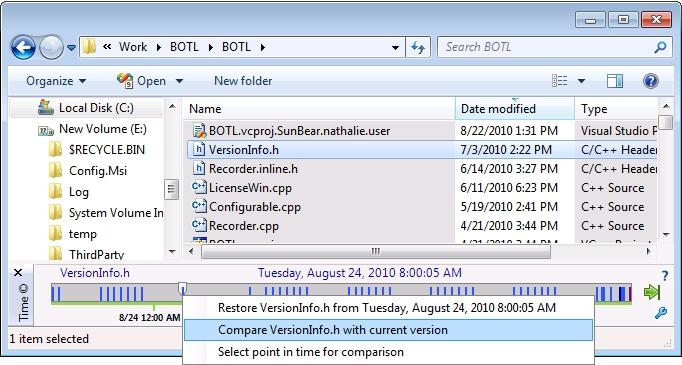Choose Select point in time for comparison

point(388,352)
